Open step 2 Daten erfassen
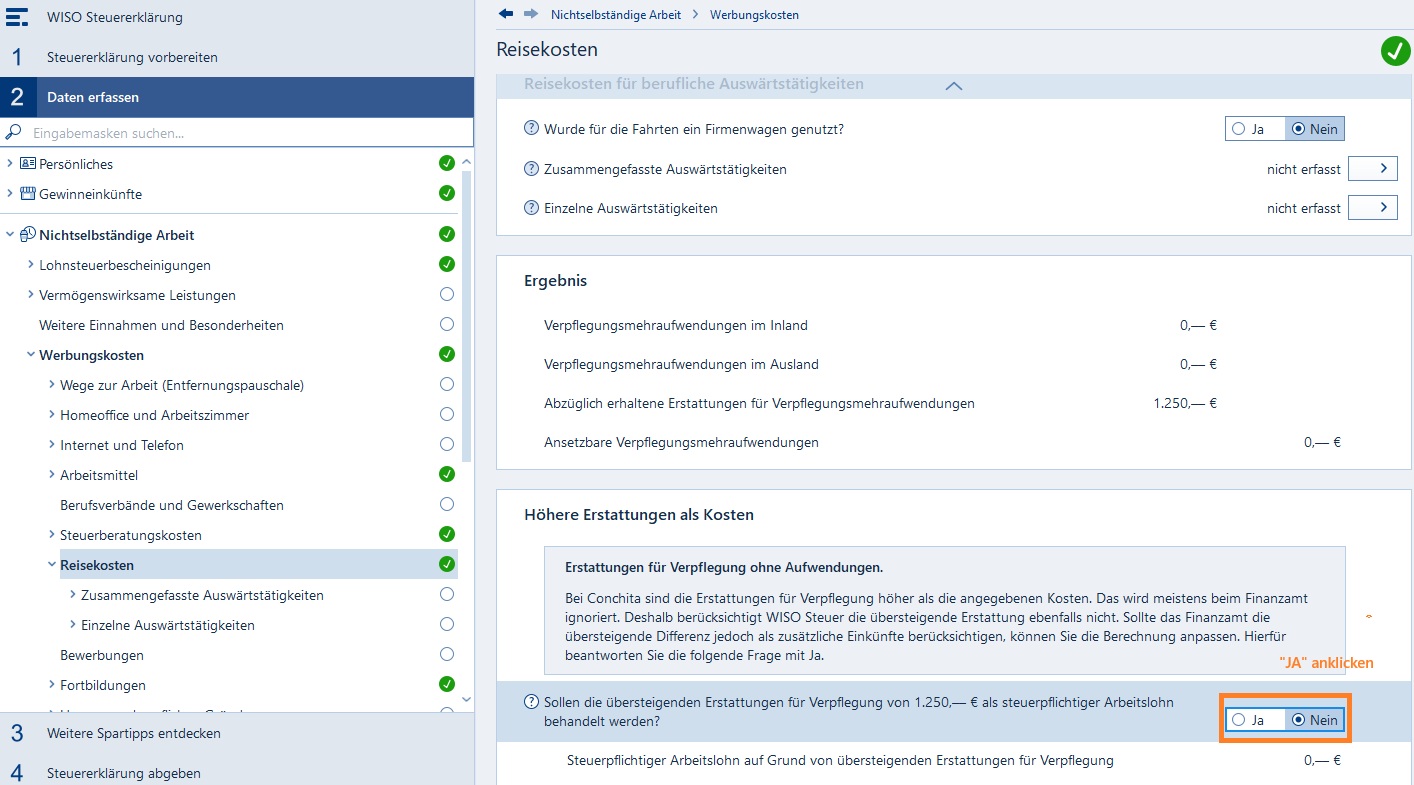The width and height of the screenshot is (1414, 785). pyautogui.click(x=237, y=97)
